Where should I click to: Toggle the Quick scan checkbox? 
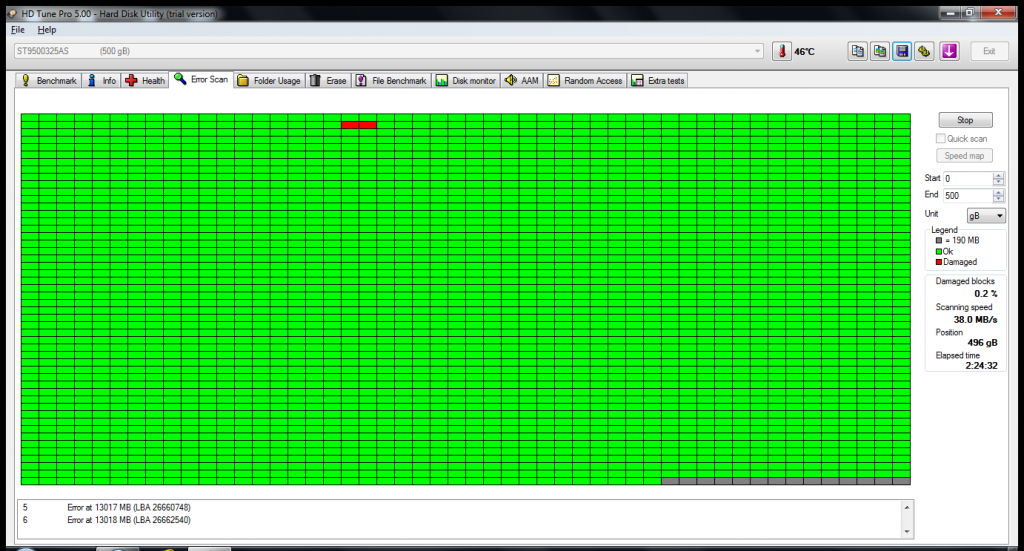(940, 139)
